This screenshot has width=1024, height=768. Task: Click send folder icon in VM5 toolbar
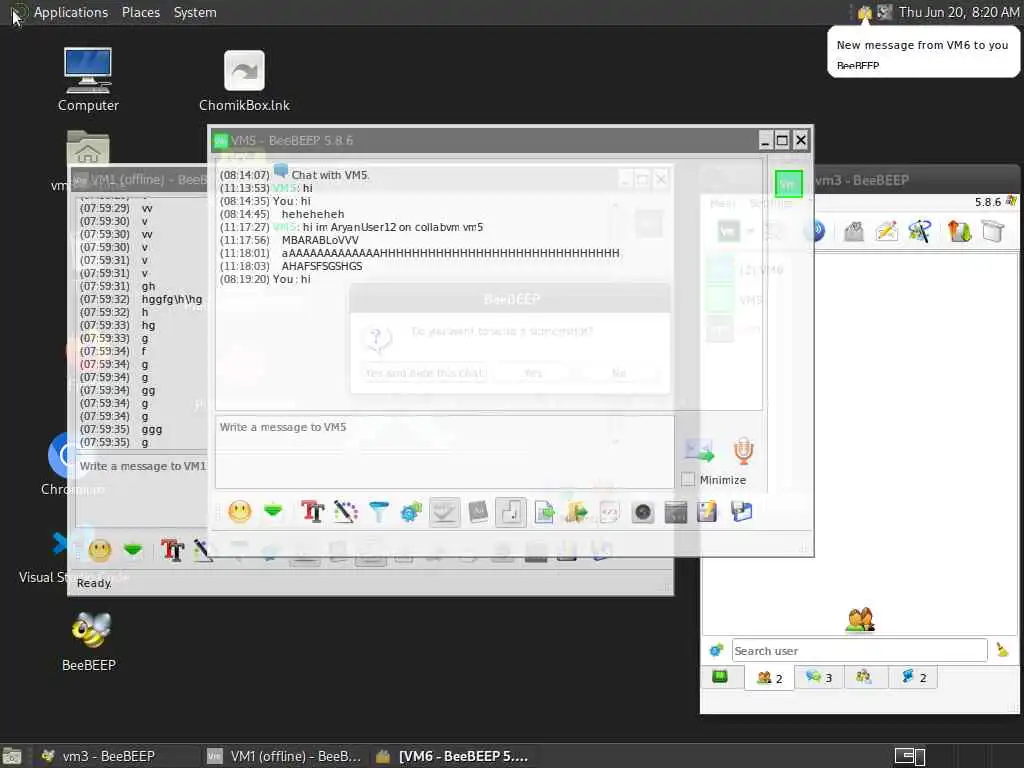[577, 511]
